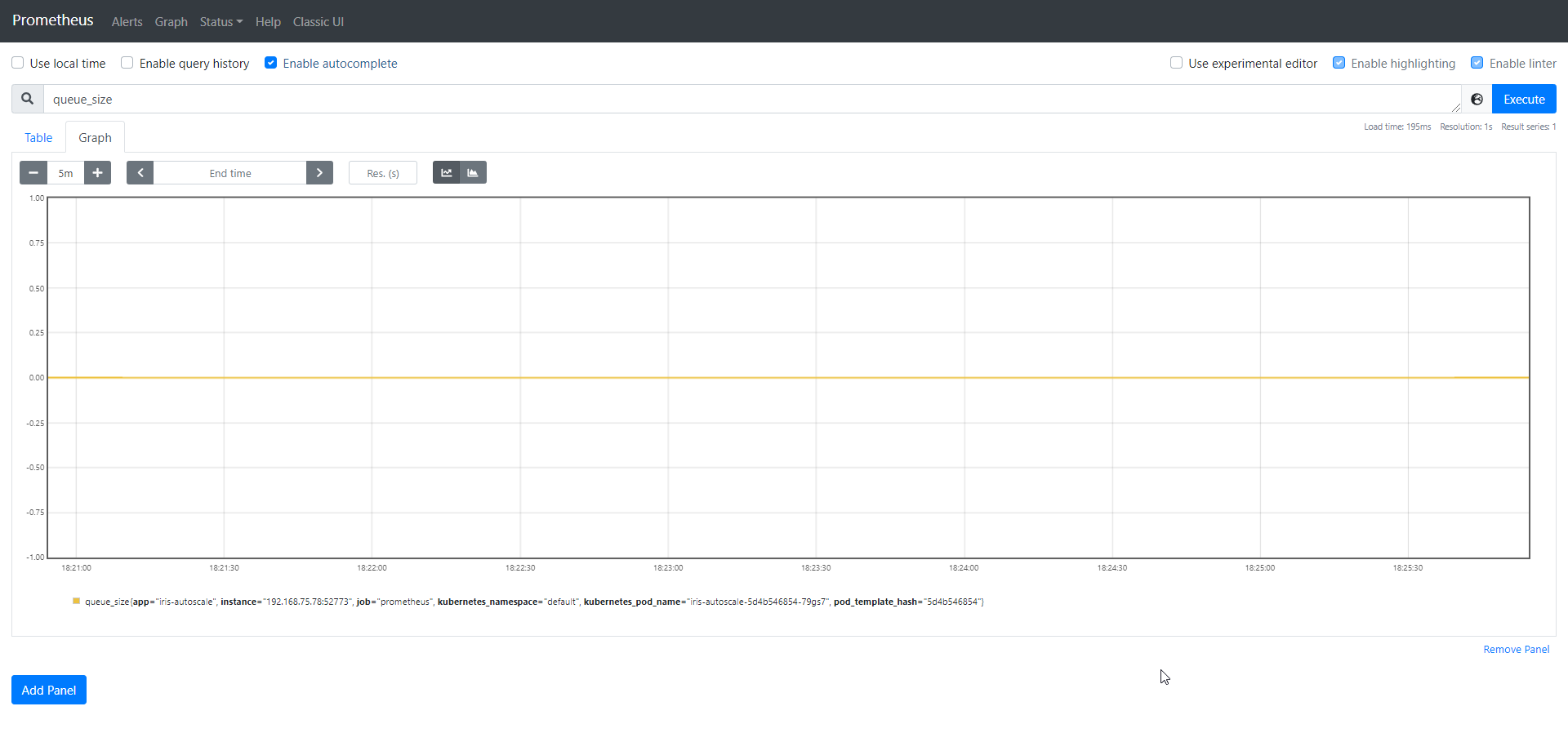Switch to stacked area chart mode

[x=473, y=173]
